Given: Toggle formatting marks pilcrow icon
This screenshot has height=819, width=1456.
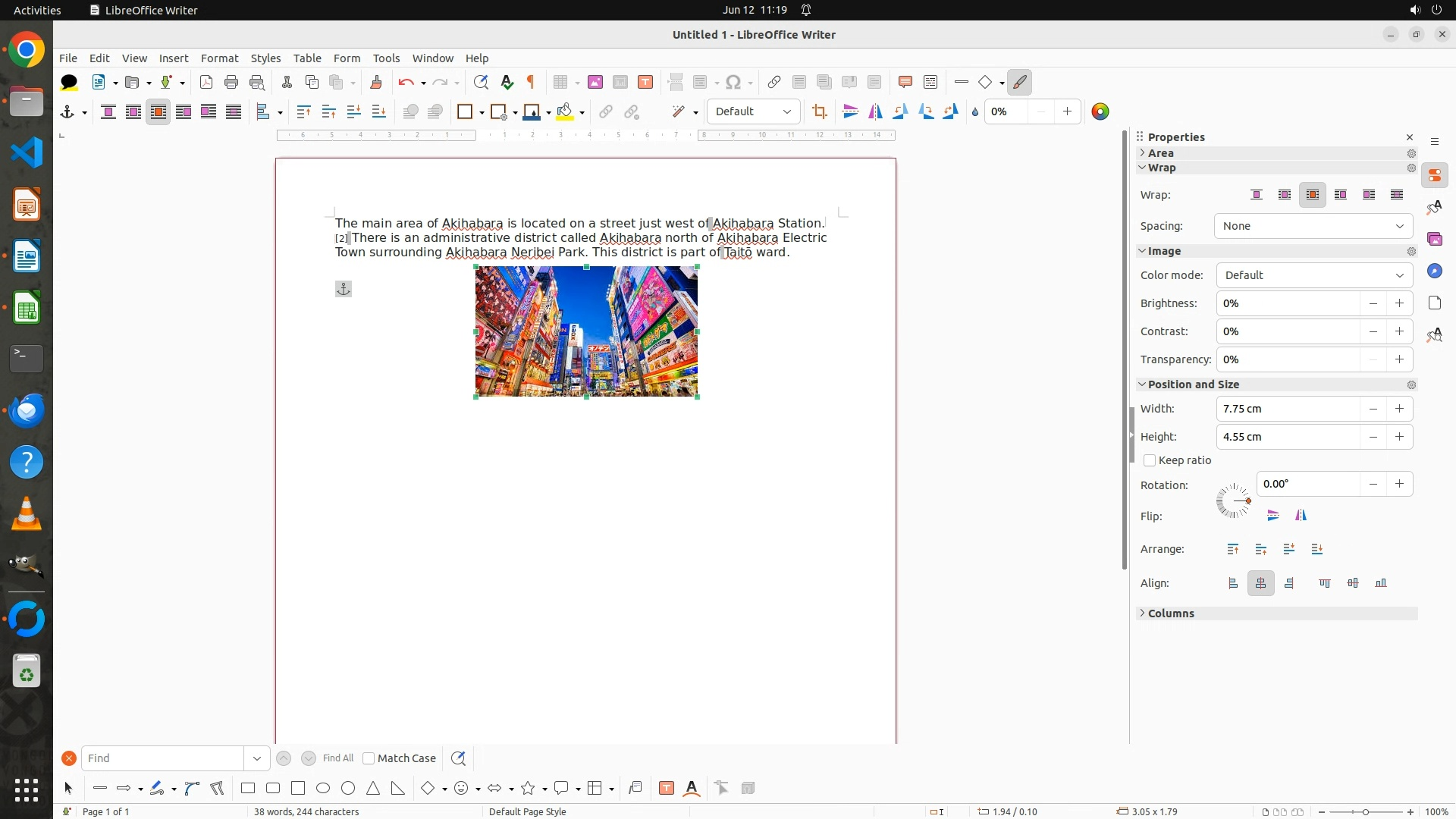Looking at the screenshot, I should pos(531,82).
